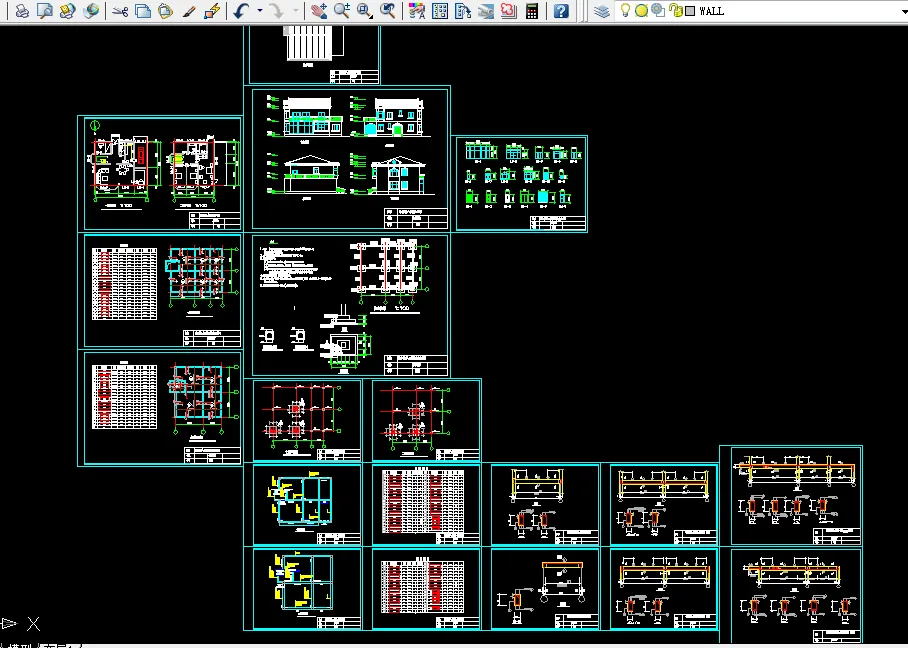Expand the Undo history dropdown arrow

point(259,10)
